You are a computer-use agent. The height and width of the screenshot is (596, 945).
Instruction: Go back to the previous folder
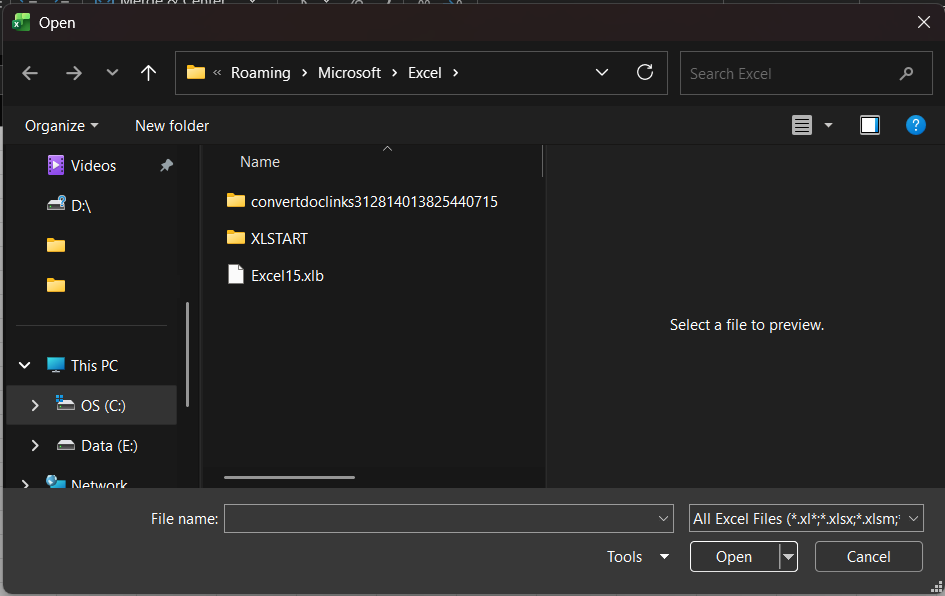click(30, 74)
